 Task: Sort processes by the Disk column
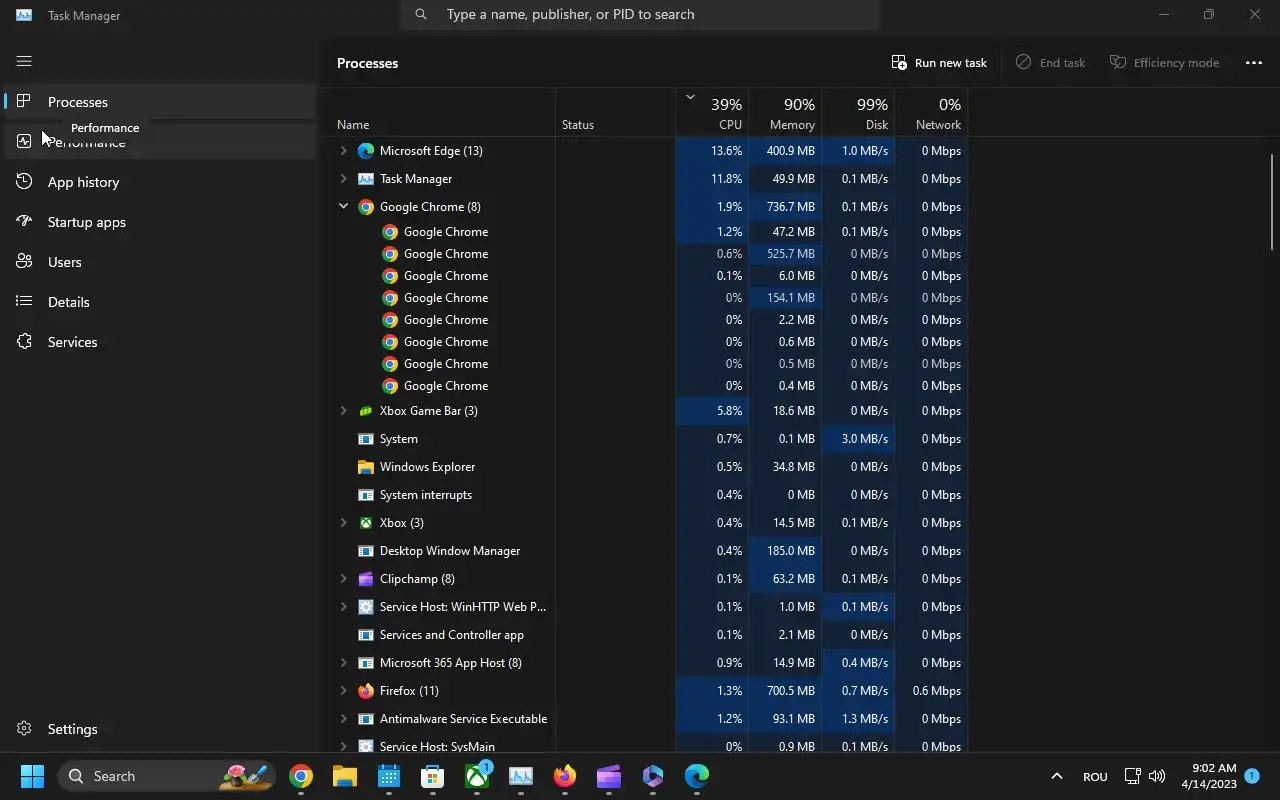coord(858,114)
